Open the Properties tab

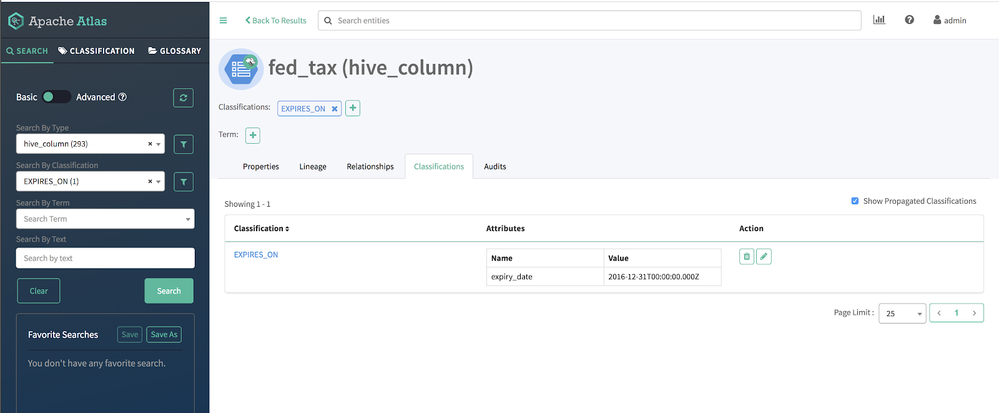(x=261, y=166)
